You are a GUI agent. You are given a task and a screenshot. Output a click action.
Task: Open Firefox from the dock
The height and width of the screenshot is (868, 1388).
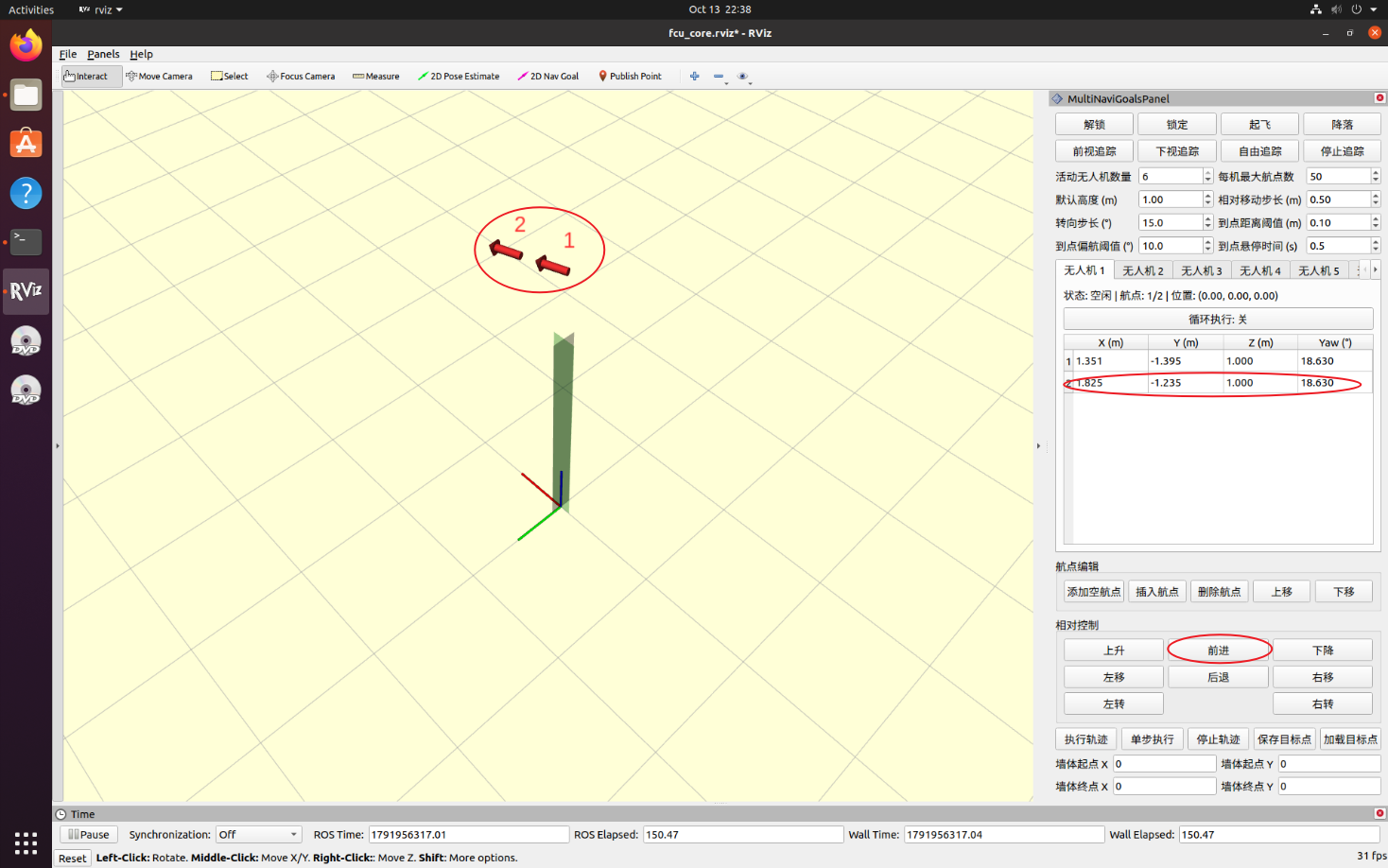[26, 45]
